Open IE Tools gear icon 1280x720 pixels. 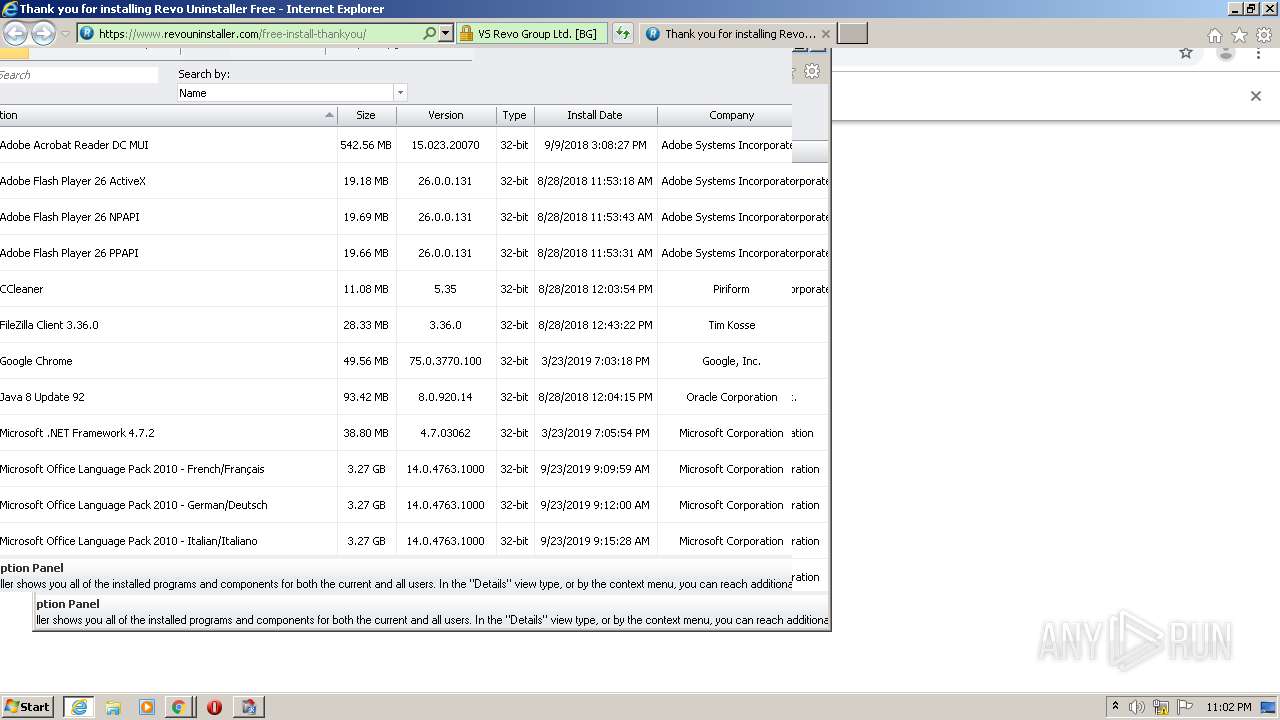pyautogui.click(x=1264, y=34)
